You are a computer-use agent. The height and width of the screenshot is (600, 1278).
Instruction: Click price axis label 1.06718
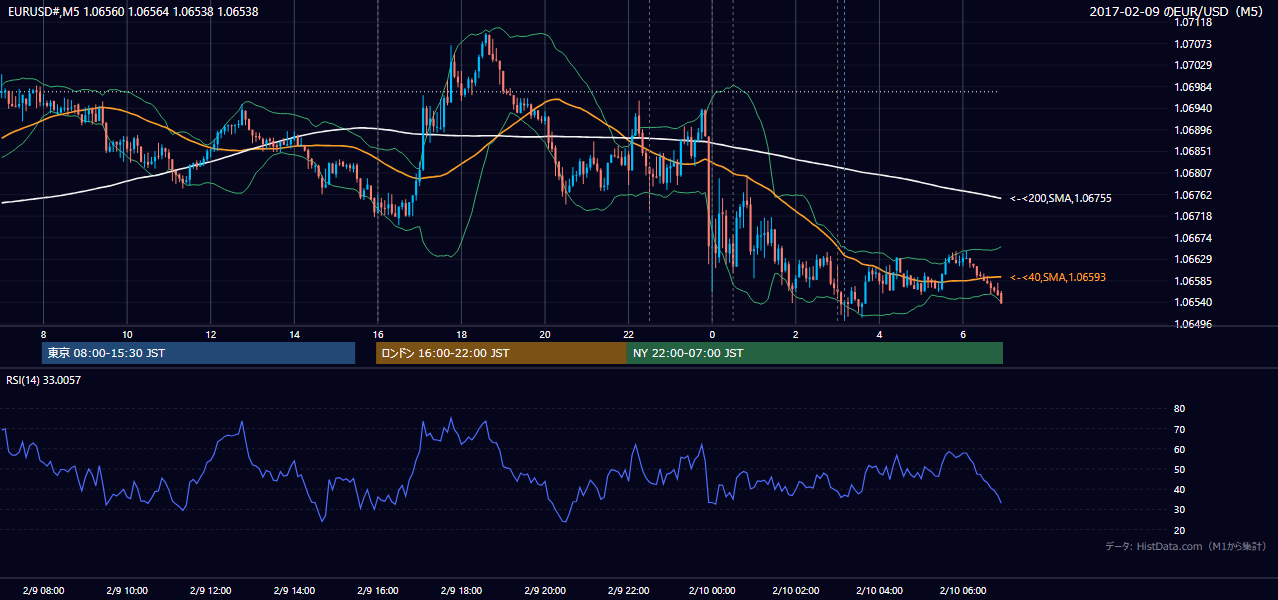point(1195,216)
